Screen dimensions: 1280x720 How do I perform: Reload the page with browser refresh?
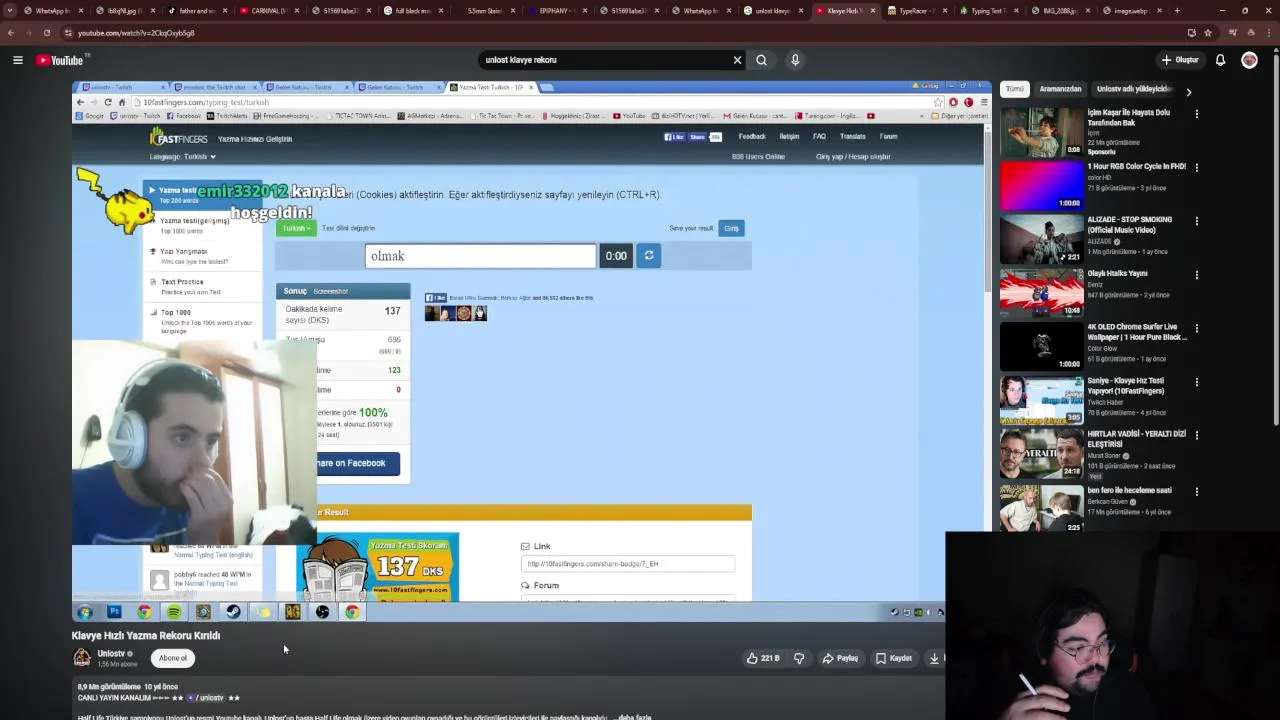[x=46, y=33]
